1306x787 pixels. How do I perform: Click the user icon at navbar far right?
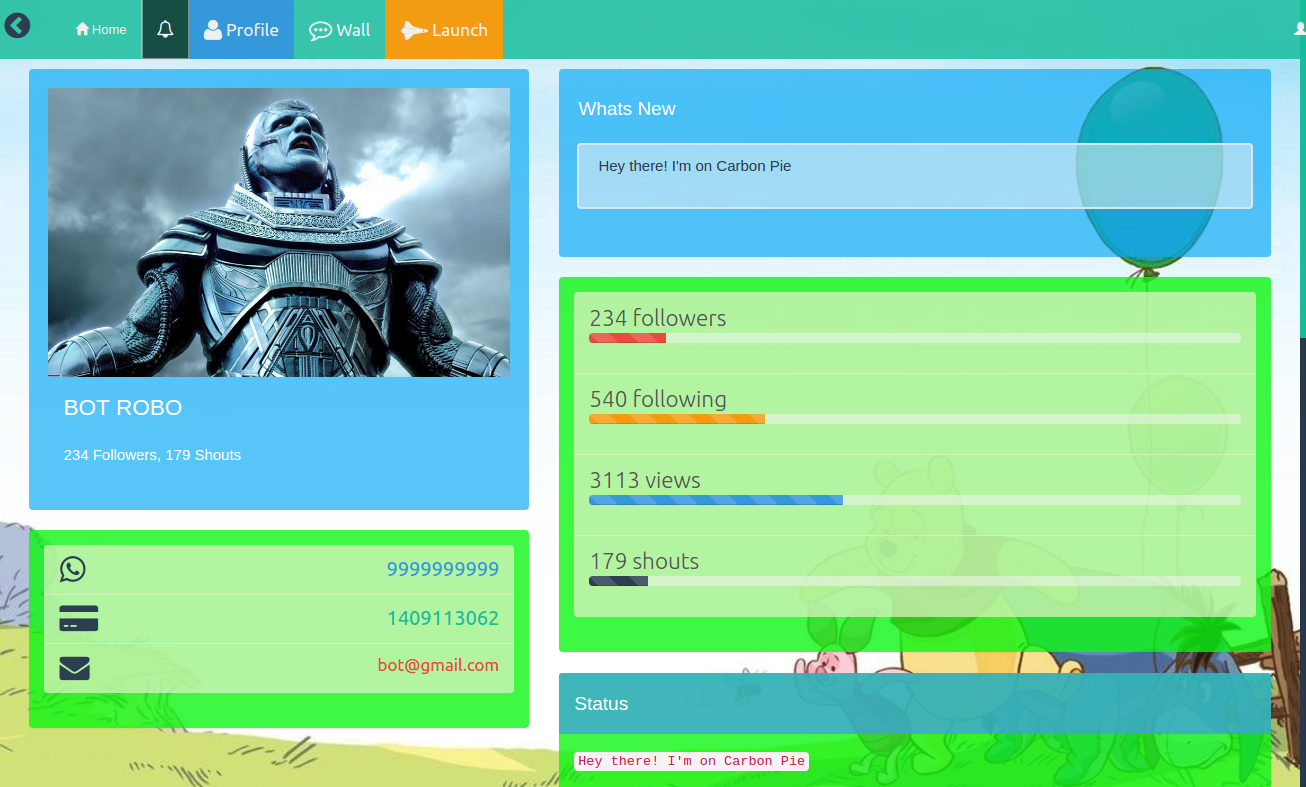click(1299, 30)
